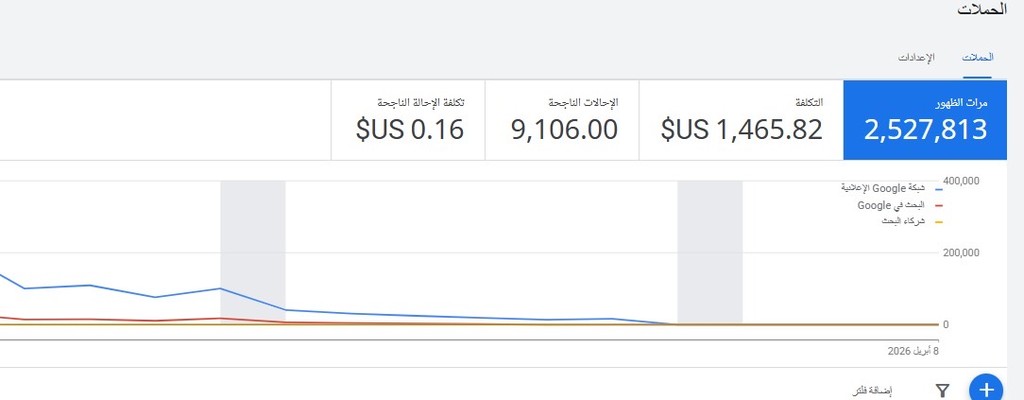Click the filter funnel icon
1024x400 pixels.
tap(942, 390)
